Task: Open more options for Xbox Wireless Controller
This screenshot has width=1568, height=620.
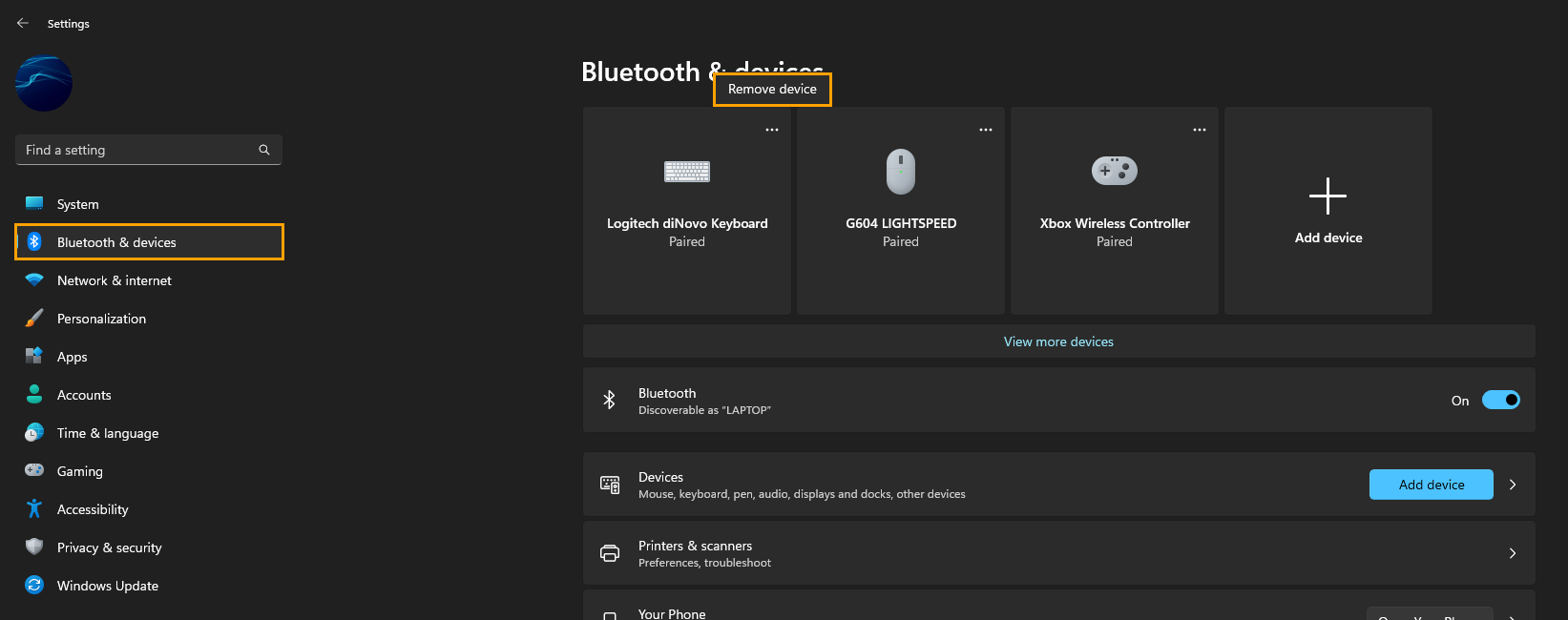Action: (1200, 130)
